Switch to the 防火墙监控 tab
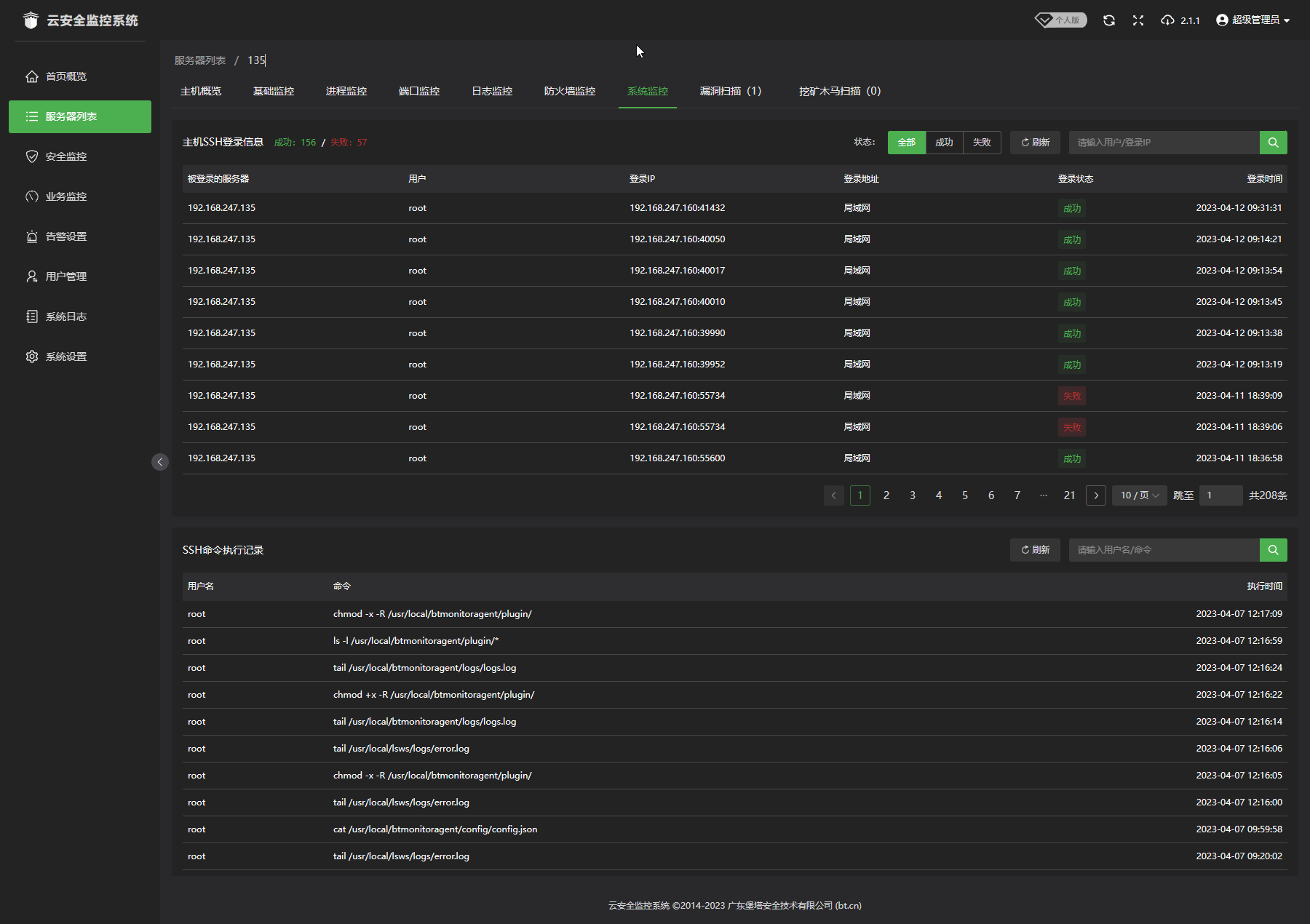Image resolution: width=1310 pixels, height=924 pixels. click(569, 91)
